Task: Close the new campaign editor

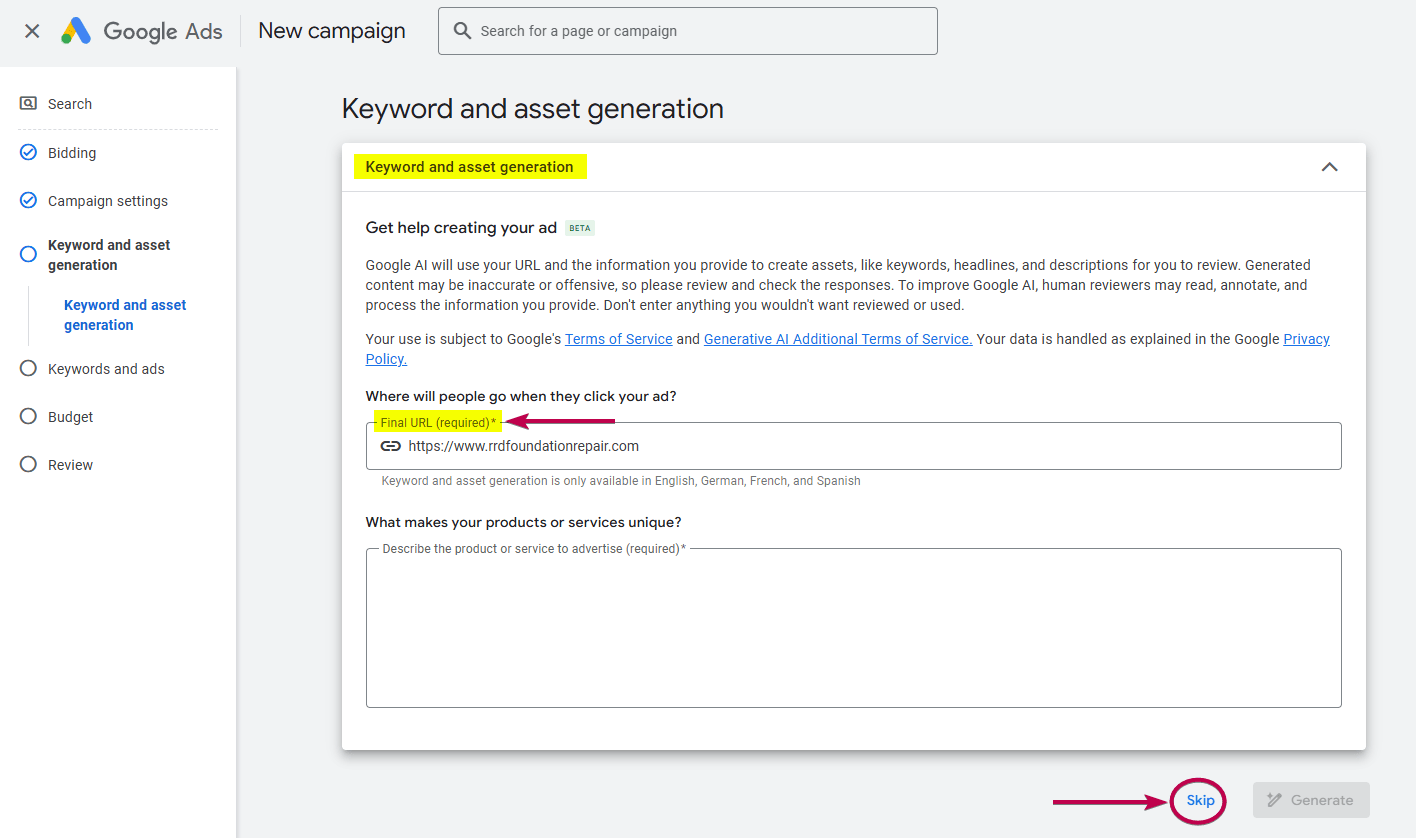Action: click(32, 31)
